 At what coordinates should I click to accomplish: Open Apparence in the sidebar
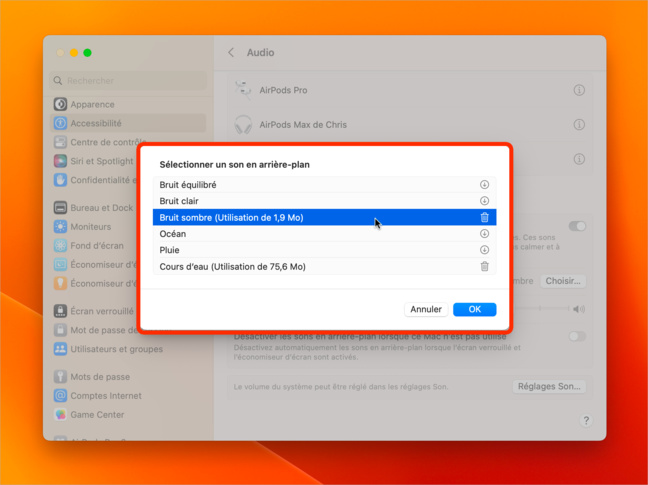tap(128, 105)
